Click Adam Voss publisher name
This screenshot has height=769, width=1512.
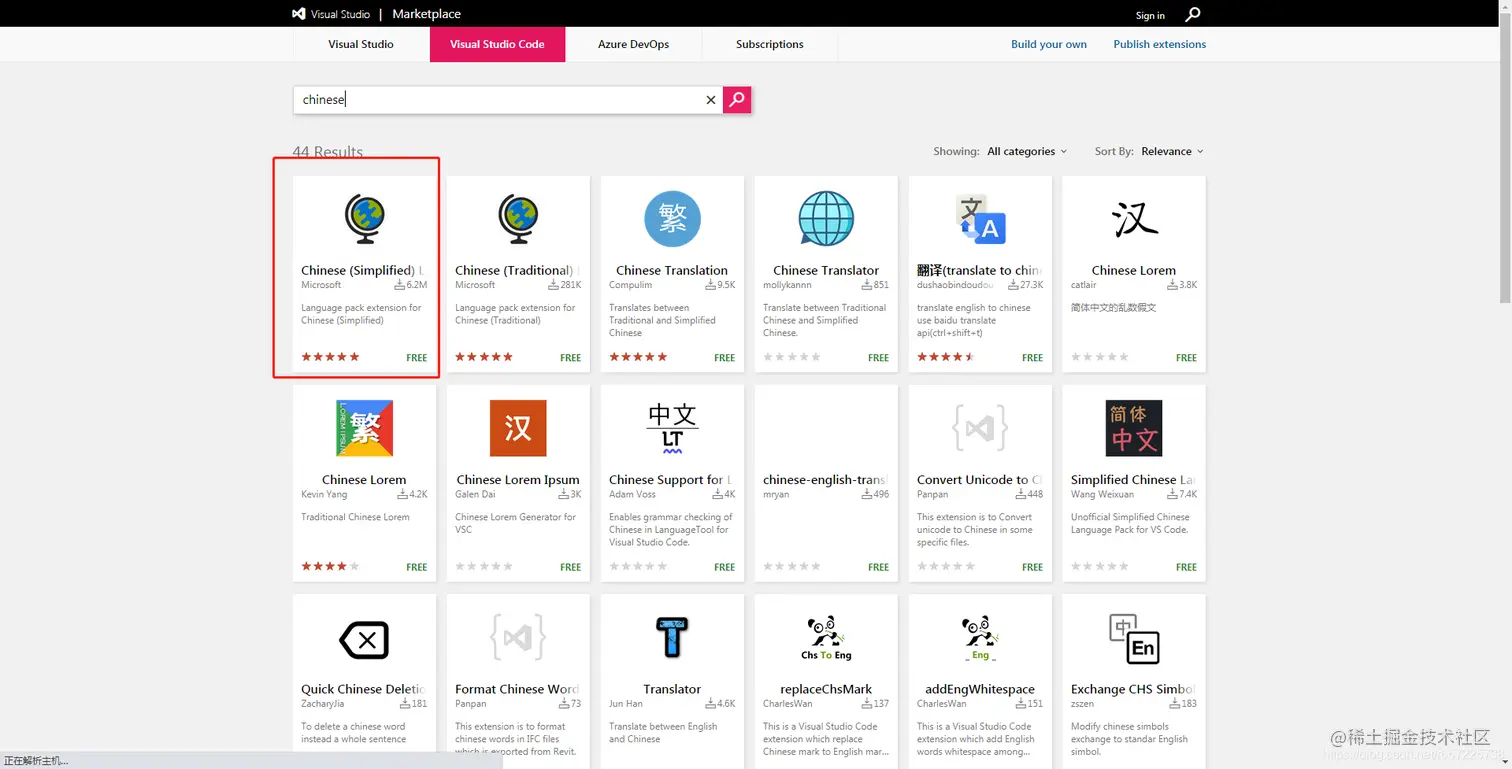click(631, 494)
